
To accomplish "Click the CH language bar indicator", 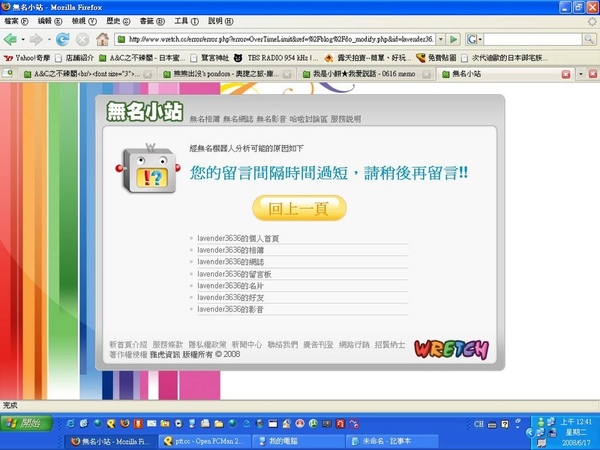I will (x=479, y=424).
